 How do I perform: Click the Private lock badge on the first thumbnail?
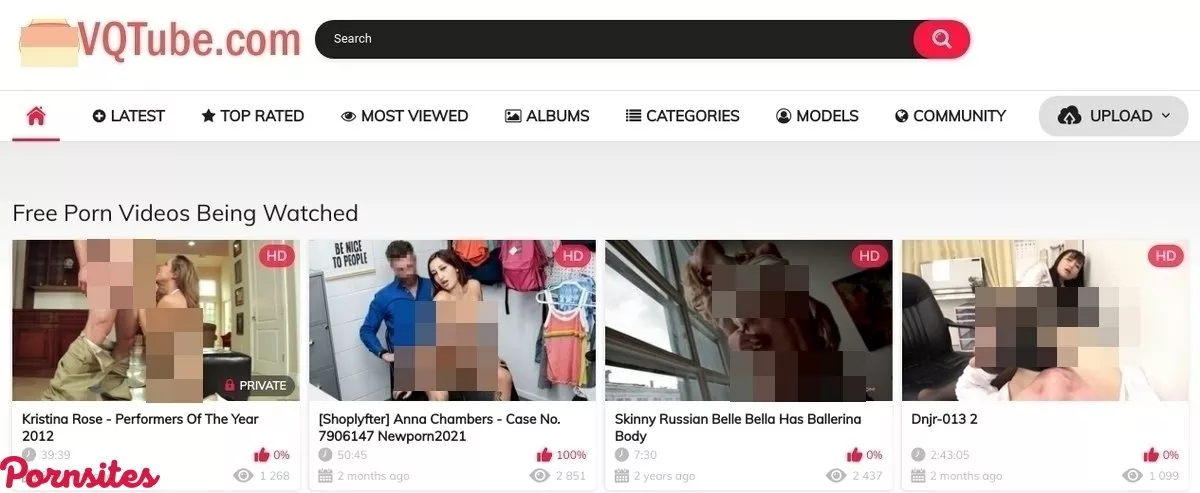pyautogui.click(x=256, y=385)
